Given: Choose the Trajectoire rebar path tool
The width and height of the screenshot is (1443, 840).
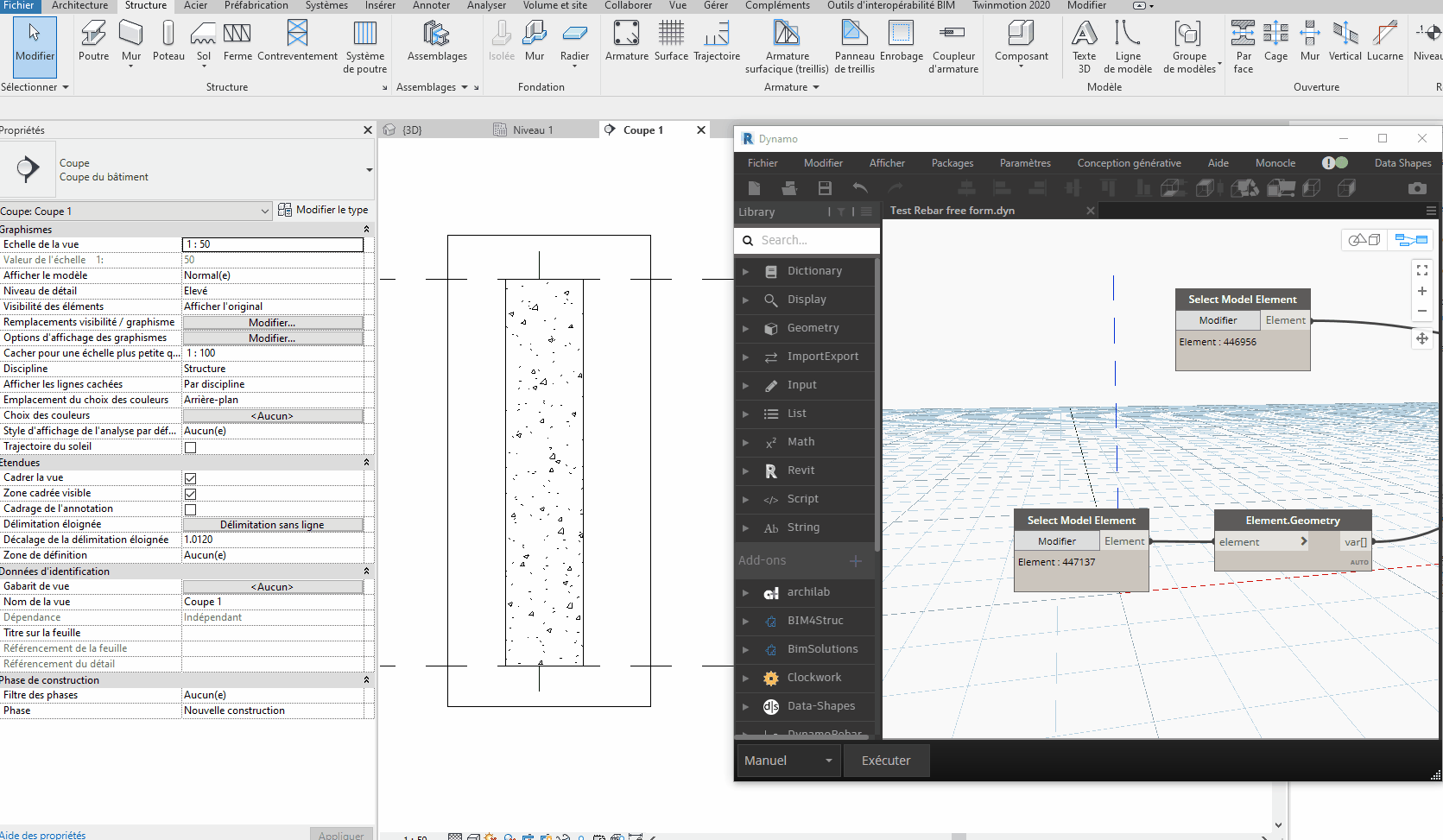Looking at the screenshot, I should click(717, 41).
